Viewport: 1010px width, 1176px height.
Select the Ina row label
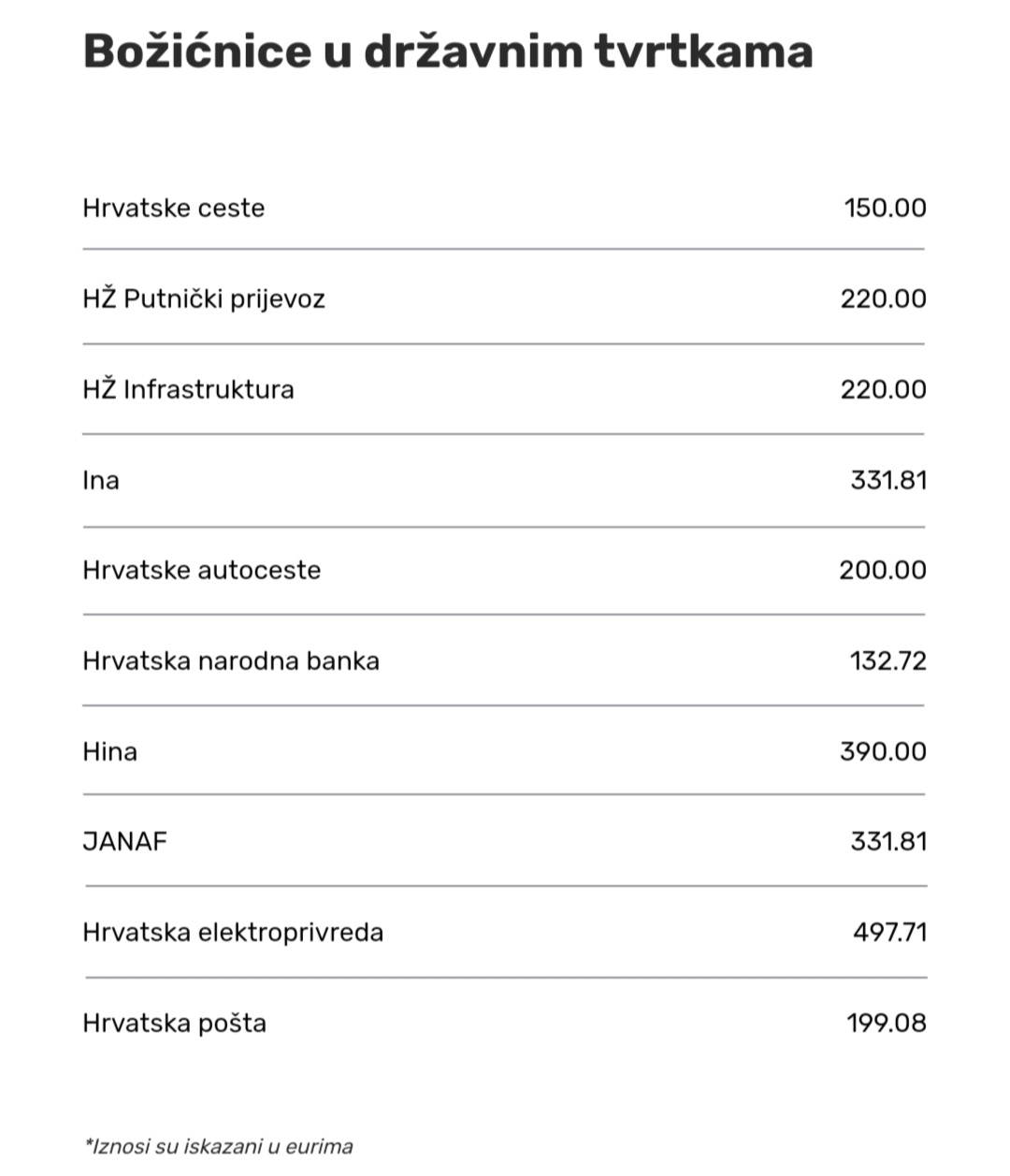click(101, 481)
